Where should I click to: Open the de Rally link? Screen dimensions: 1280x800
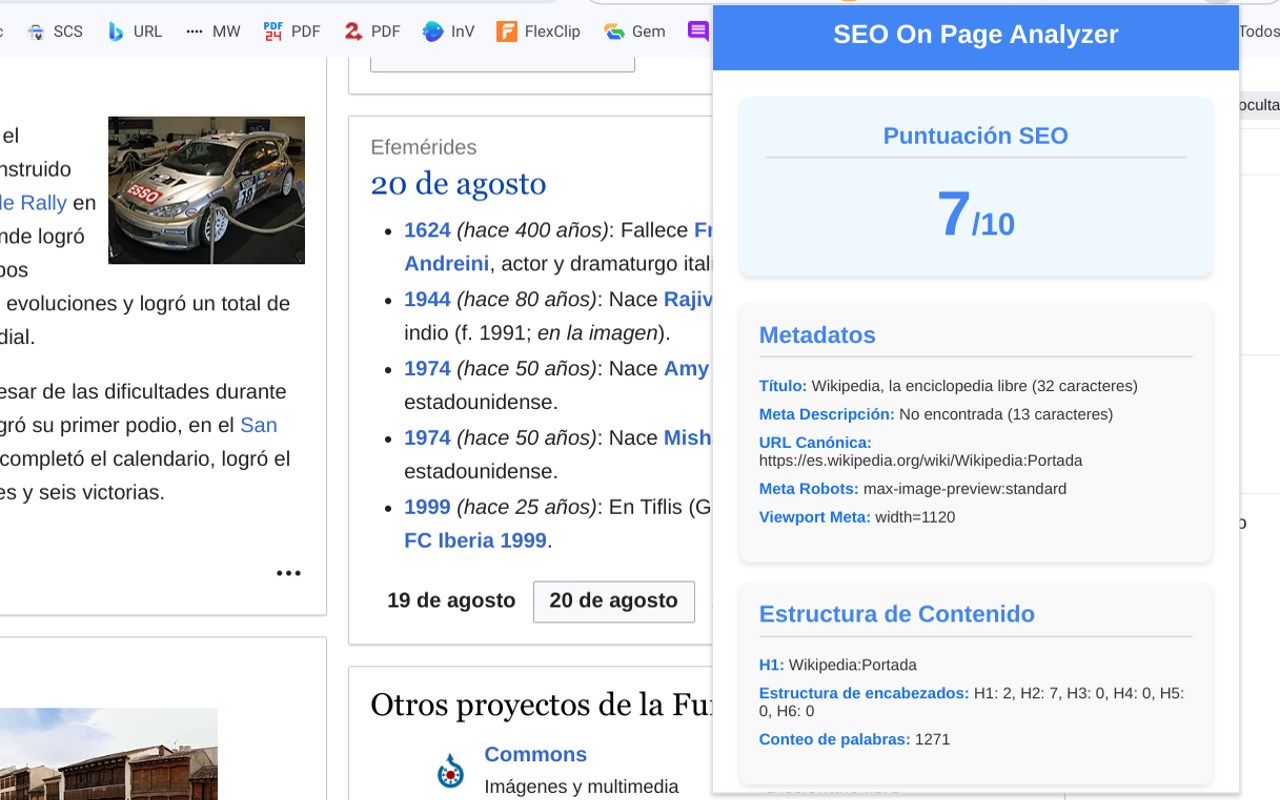33,202
